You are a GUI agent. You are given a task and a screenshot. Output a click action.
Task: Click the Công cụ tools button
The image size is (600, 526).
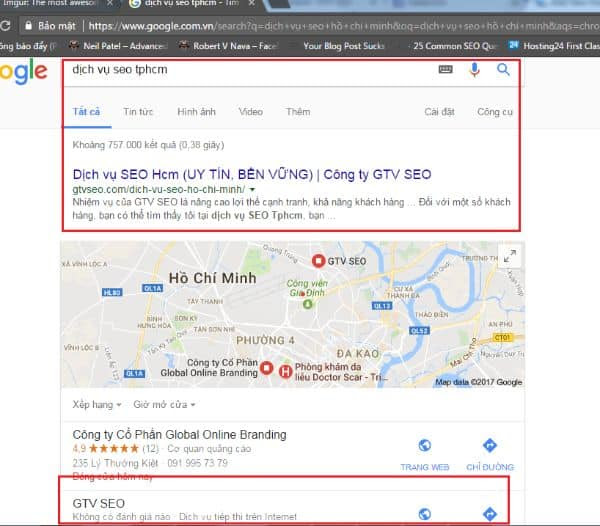(495, 112)
